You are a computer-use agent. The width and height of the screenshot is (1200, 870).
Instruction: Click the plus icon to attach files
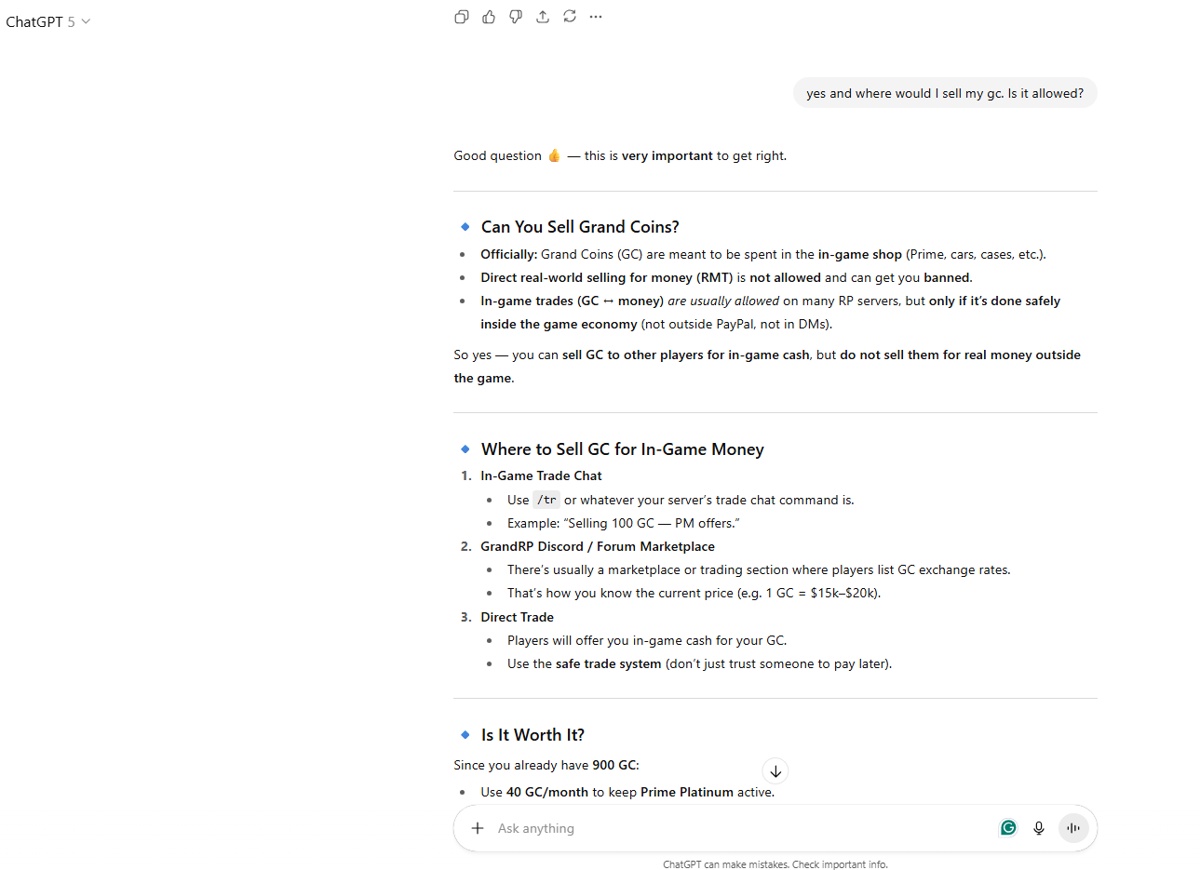tap(478, 828)
